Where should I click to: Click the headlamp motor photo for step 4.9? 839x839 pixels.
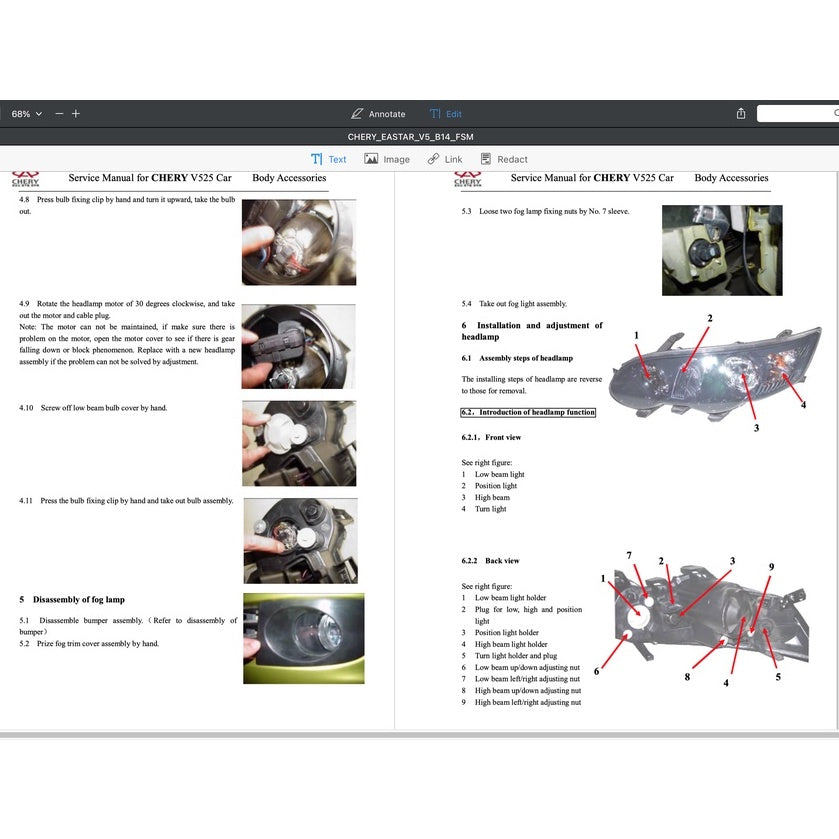click(298, 346)
